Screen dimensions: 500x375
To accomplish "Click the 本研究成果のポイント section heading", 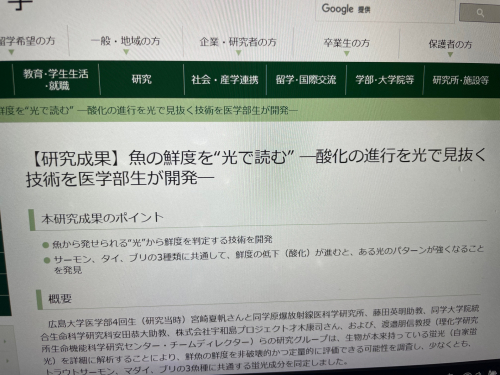I will click(x=102, y=218).
